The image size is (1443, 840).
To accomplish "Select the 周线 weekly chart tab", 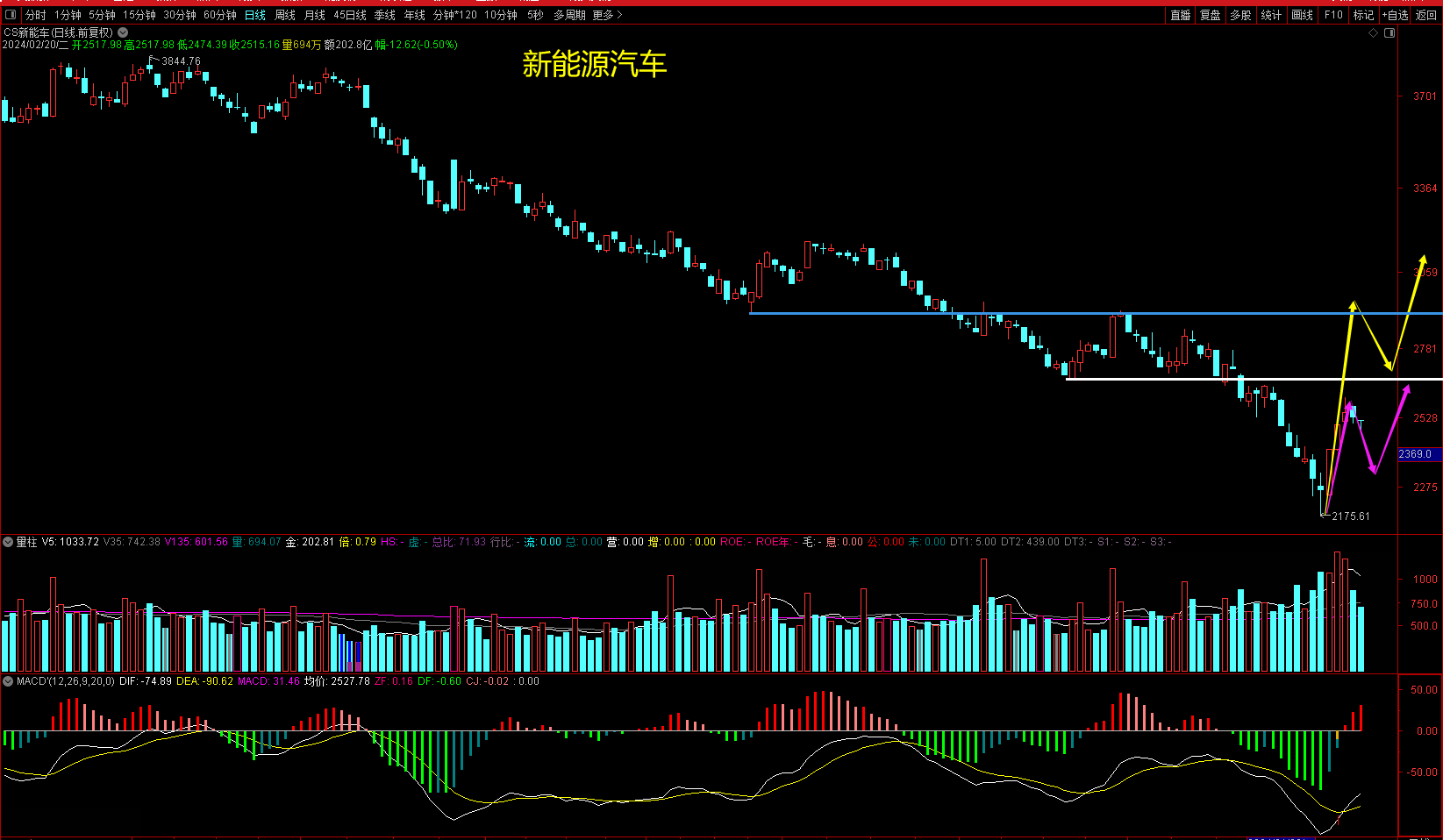I will [285, 15].
